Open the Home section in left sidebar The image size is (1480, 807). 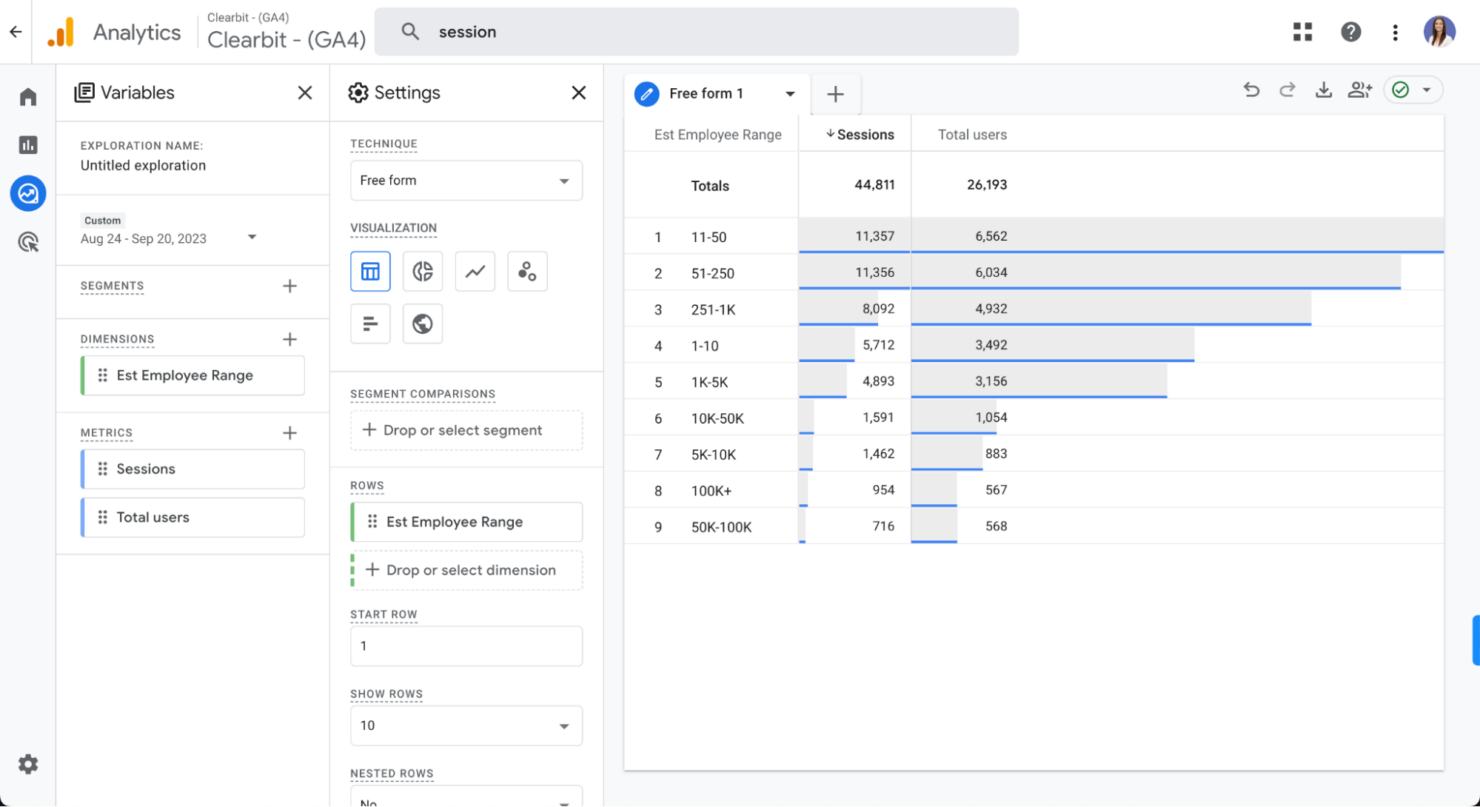pos(28,97)
